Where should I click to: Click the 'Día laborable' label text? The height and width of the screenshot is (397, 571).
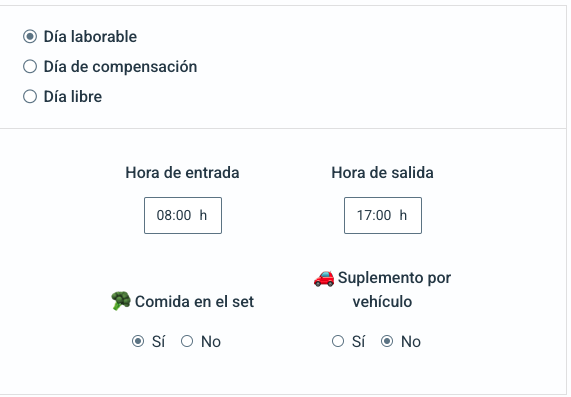(90, 37)
